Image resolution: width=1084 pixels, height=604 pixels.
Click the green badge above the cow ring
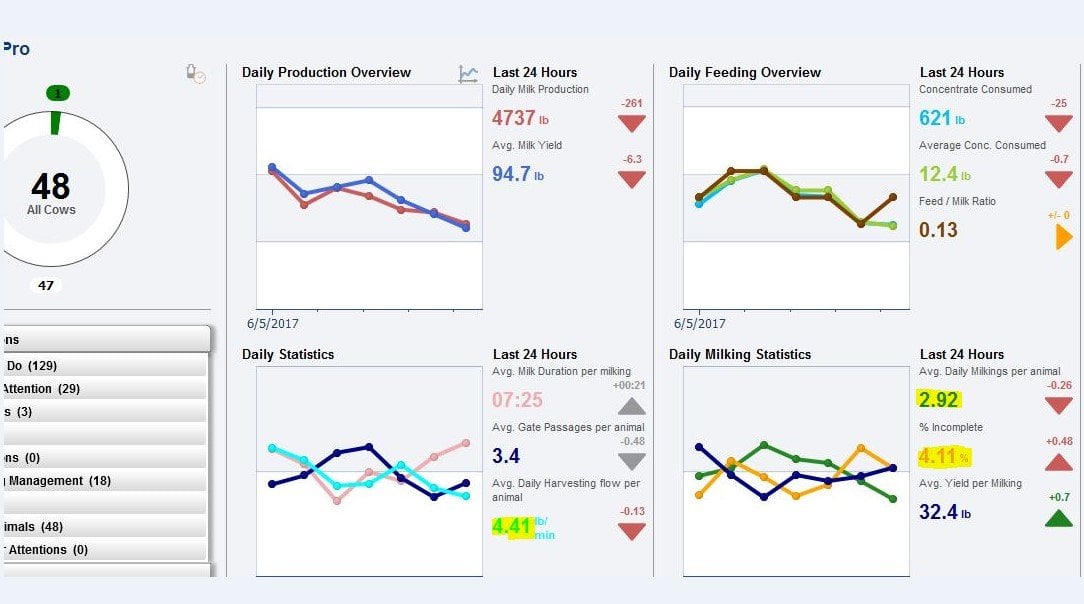point(57,93)
